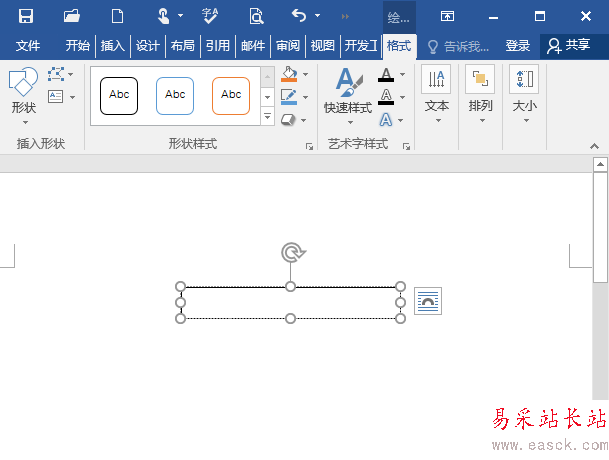609x460 pixels.
Task: Click the 告诉我 search box
Action: [458, 47]
